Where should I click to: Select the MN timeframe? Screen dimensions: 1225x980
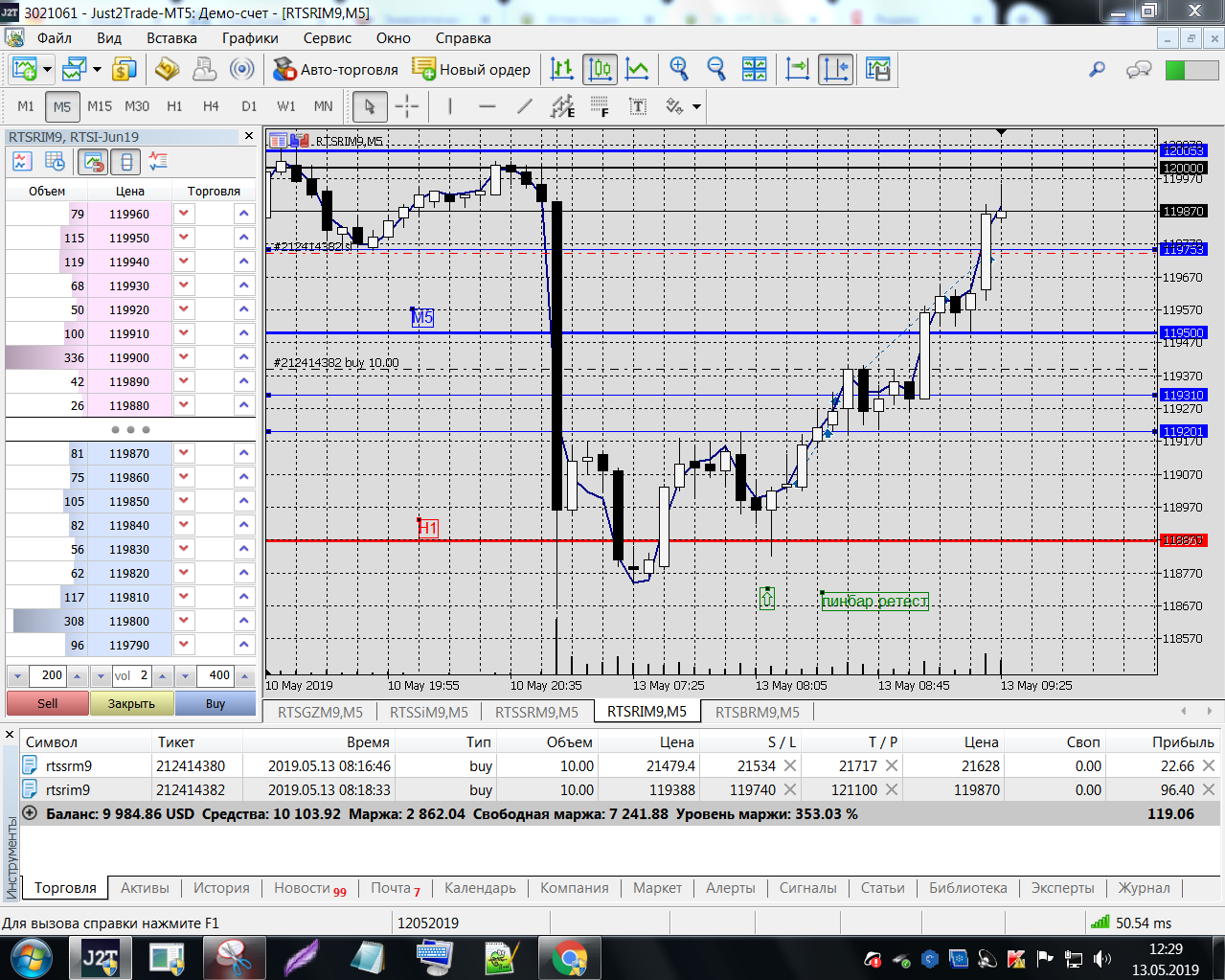tap(324, 106)
